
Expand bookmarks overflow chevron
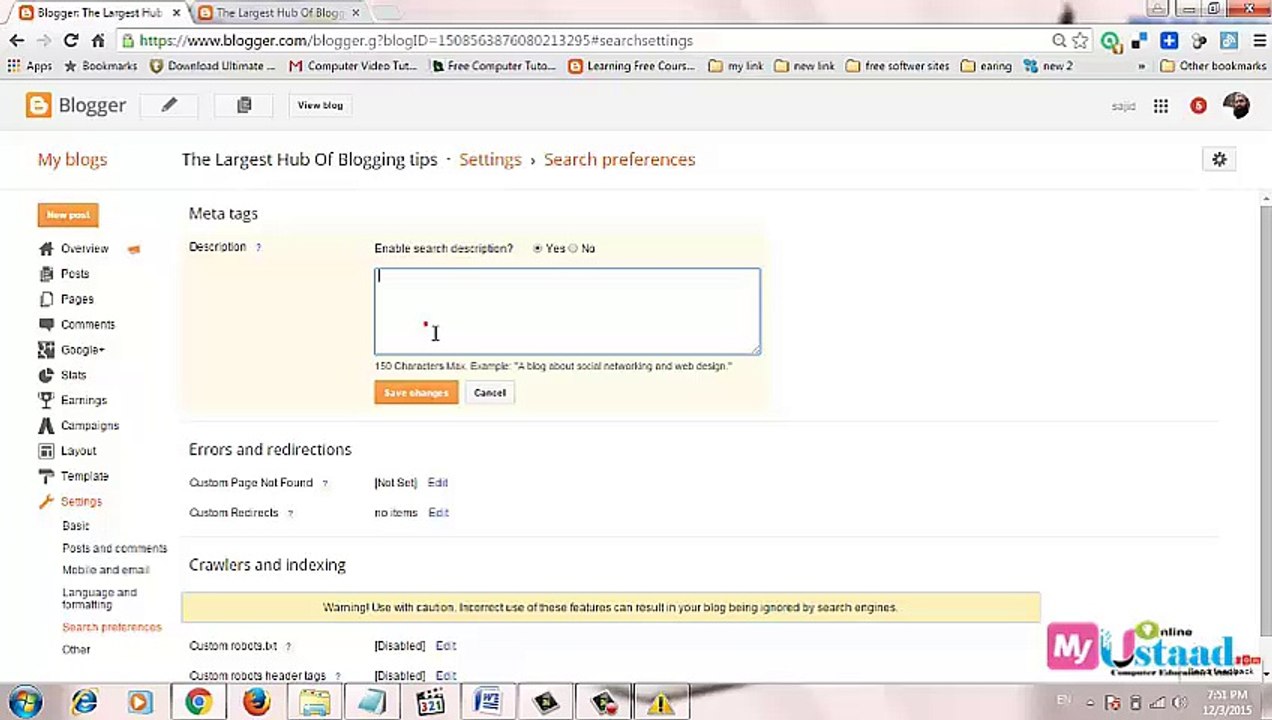[1141, 66]
